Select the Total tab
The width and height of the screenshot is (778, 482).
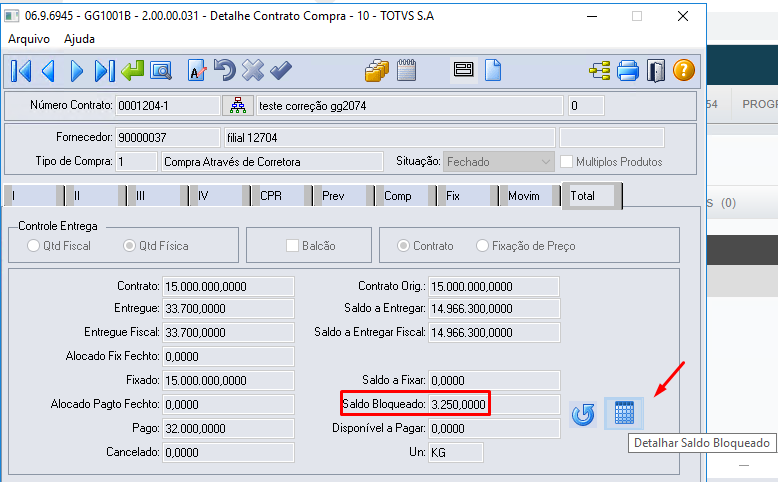[x=591, y=196]
